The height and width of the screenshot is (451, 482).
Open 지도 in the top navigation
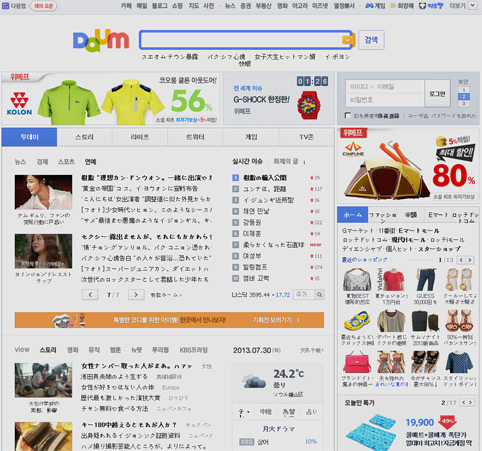tap(194, 6)
